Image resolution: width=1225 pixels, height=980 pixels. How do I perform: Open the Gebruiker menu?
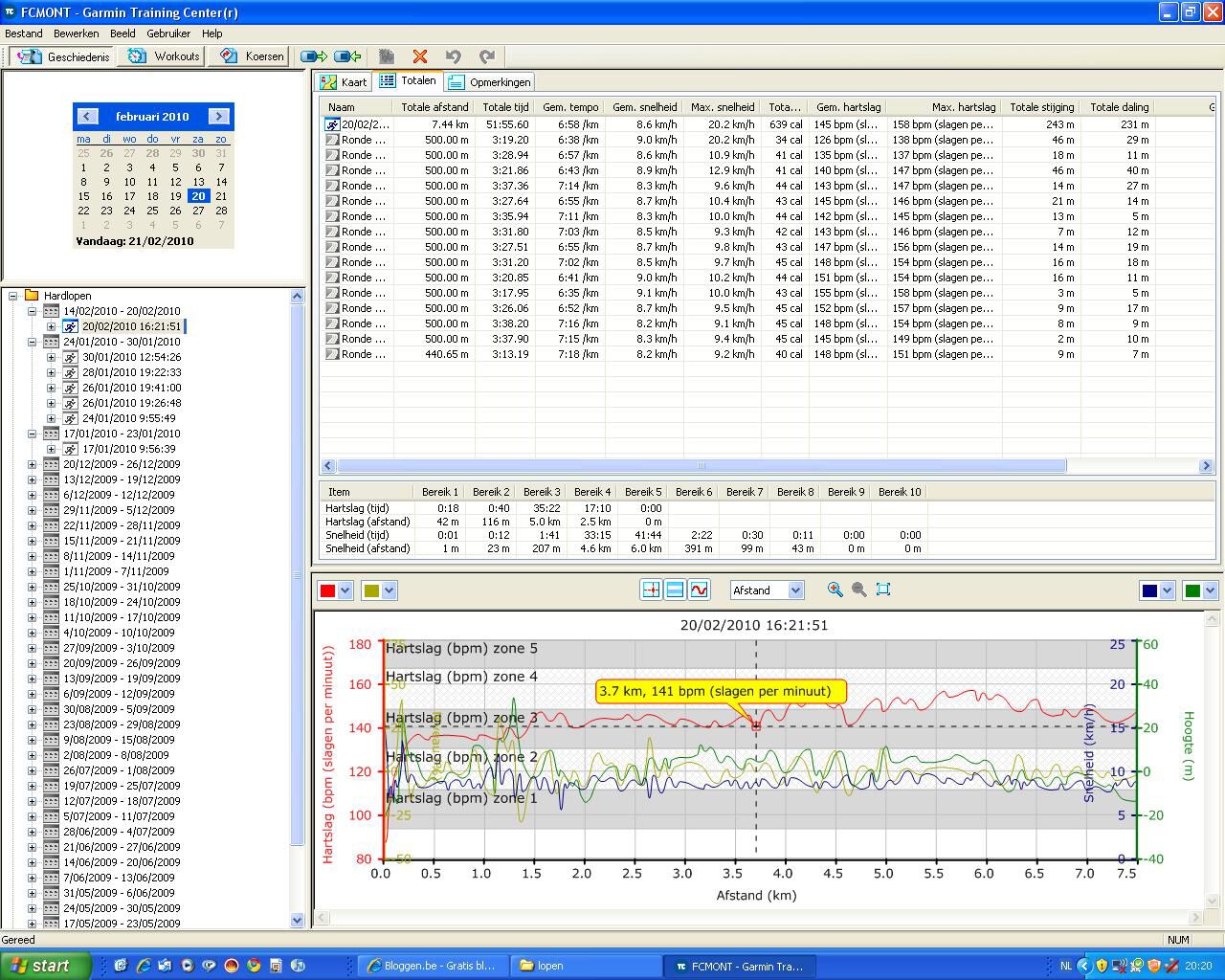point(168,33)
